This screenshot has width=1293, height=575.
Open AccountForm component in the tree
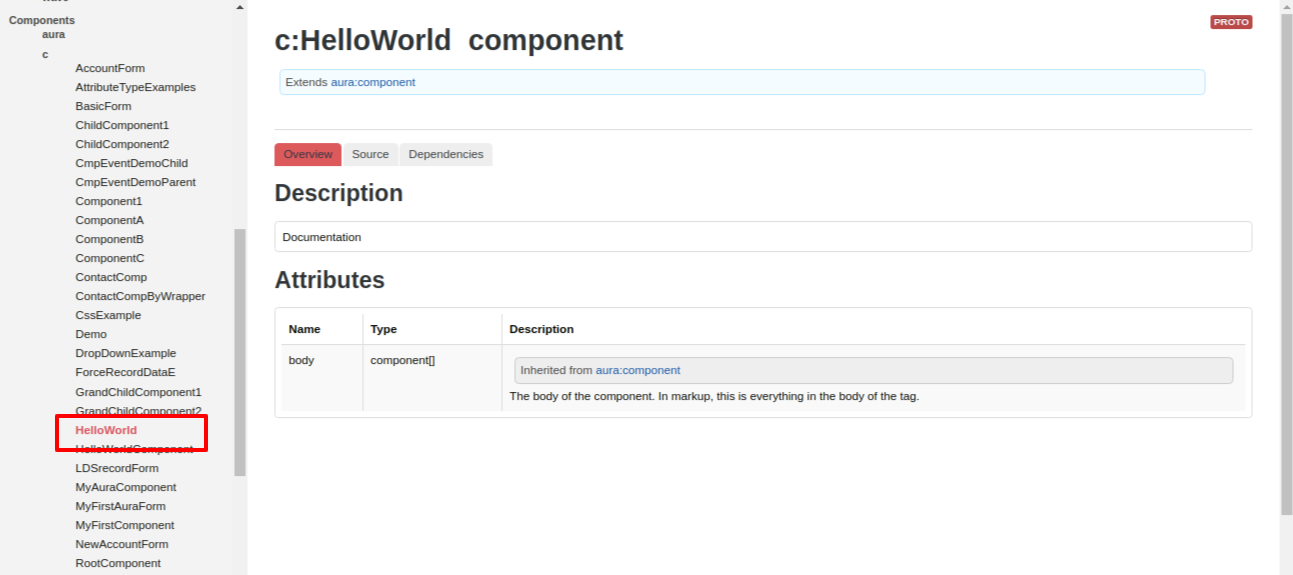pos(110,68)
